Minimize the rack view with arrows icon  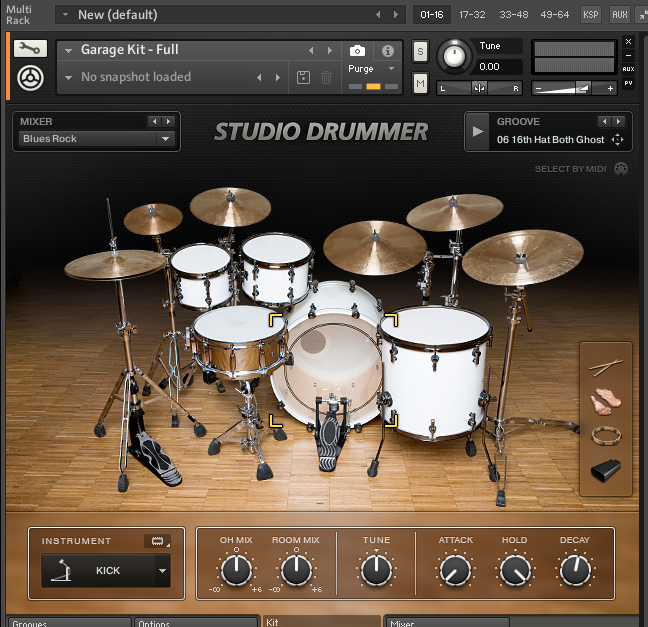tap(643, 15)
